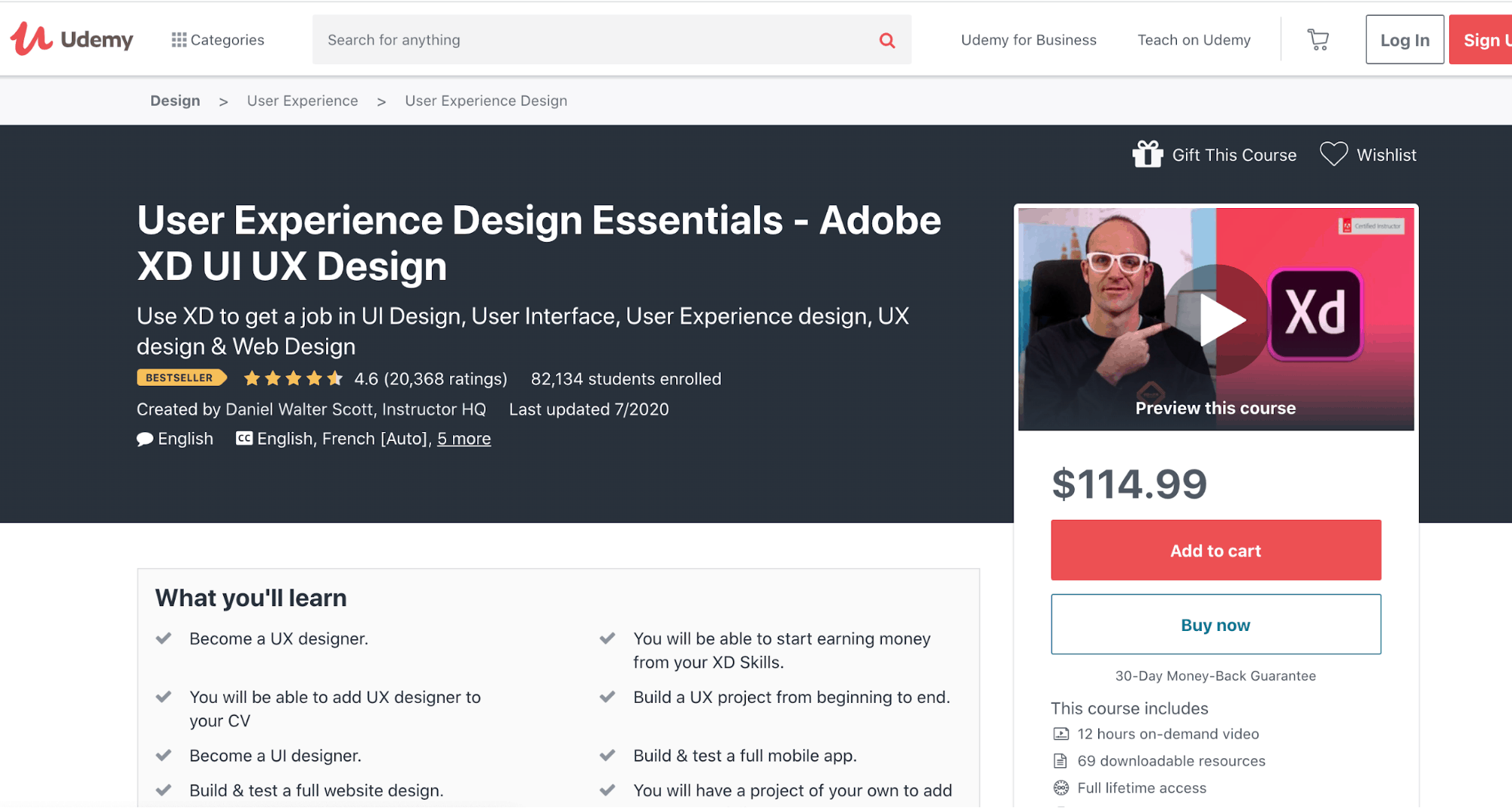The image size is (1512, 808).
Task: Click checkmark beside Build a UX project
Action: click(x=607, y=697)
